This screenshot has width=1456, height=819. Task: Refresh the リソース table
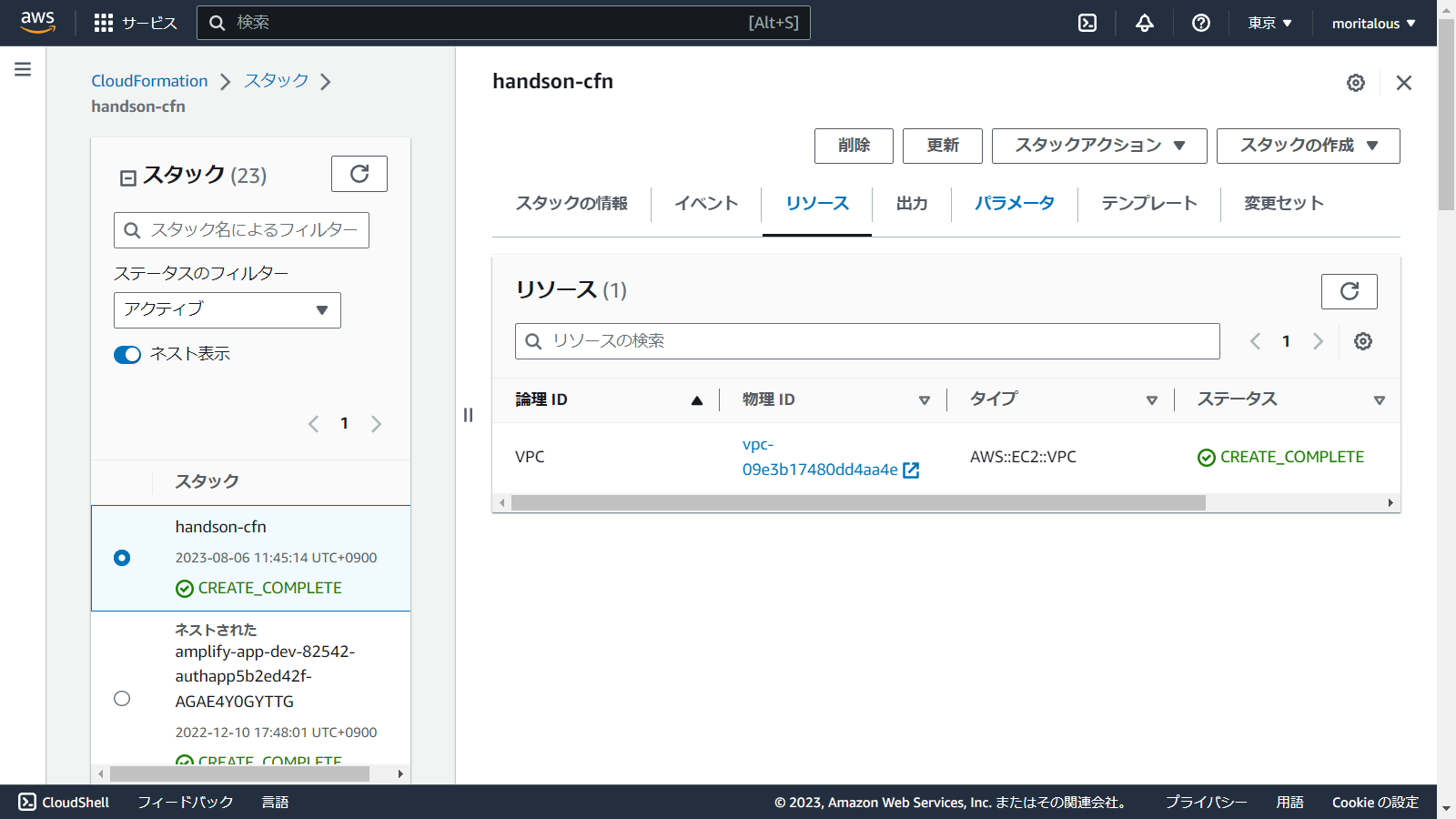coord(1350,291)
